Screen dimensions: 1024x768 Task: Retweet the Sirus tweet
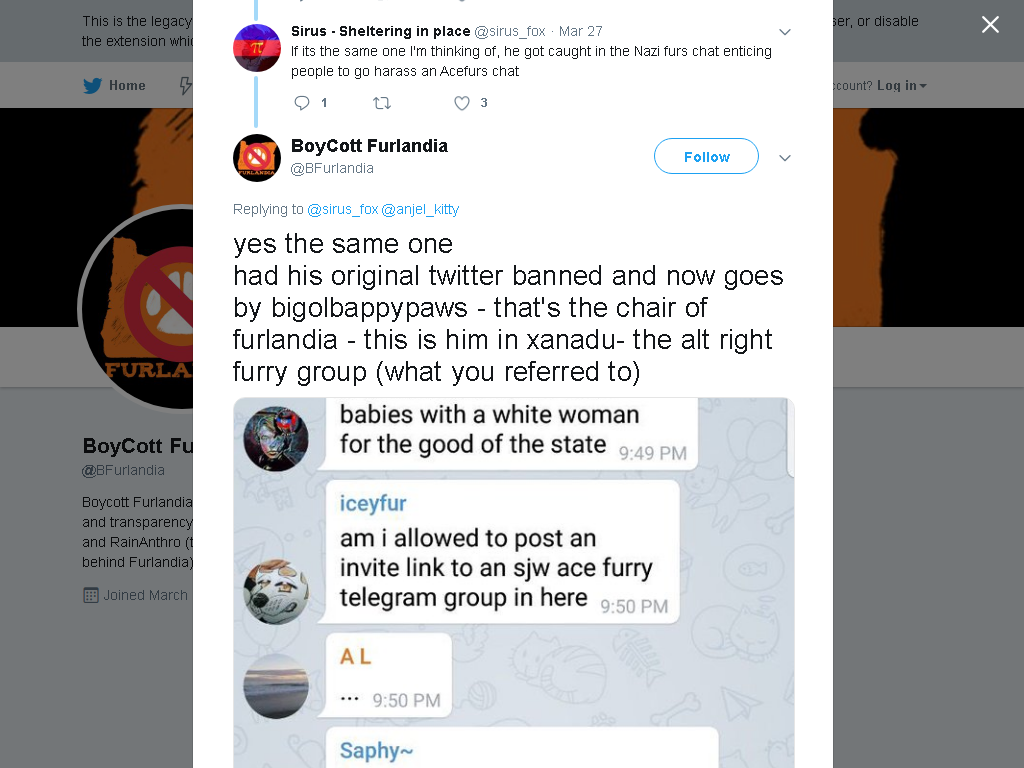pyautogui.click(x=381, y=103)
